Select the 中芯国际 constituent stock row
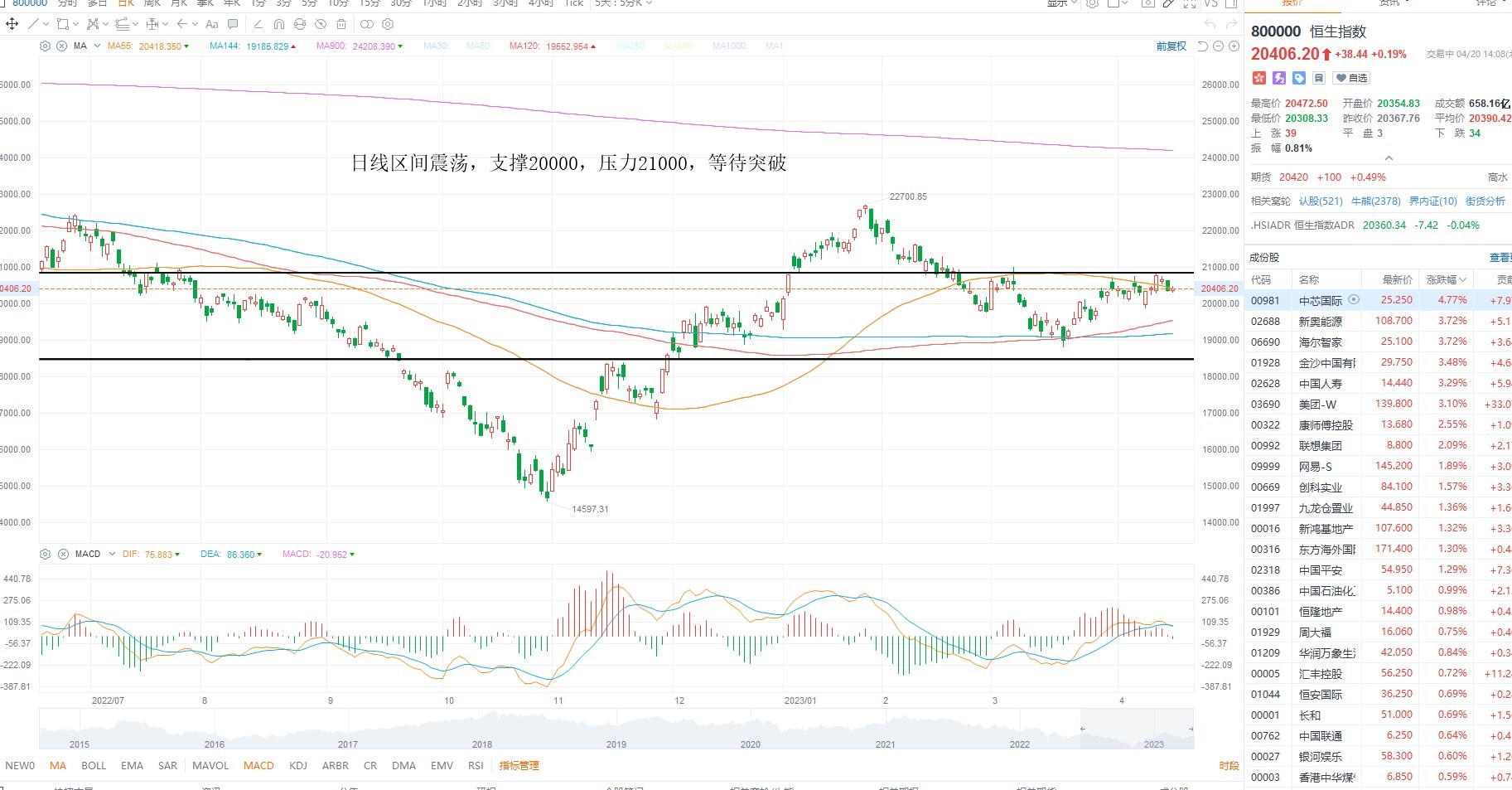This screenshot has width=1512, height=790. point(1378,300)
